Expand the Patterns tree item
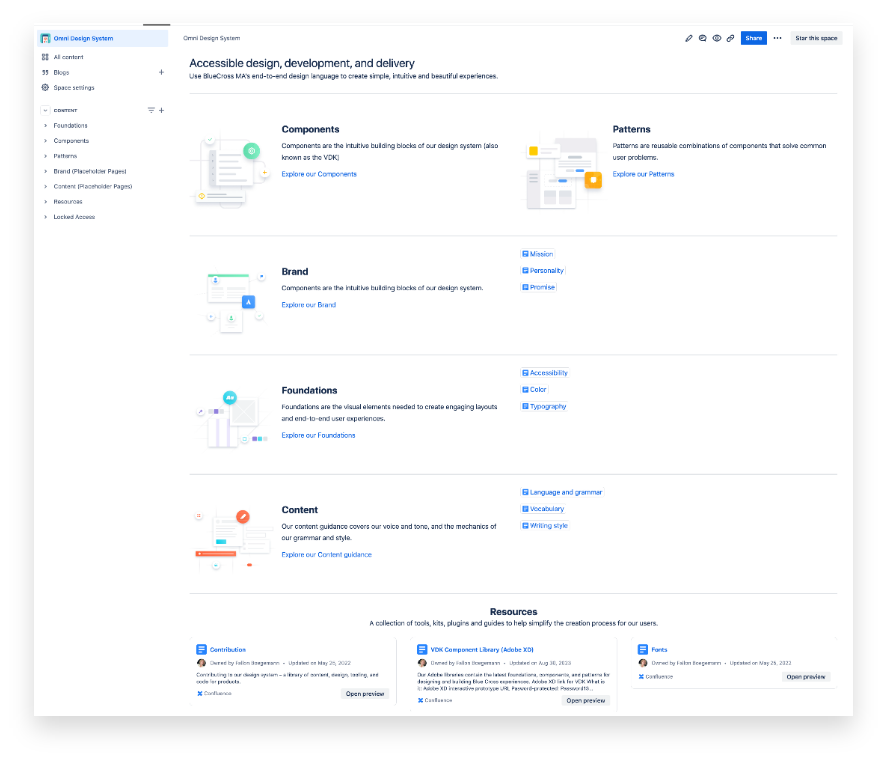885x759 pixels. click(x=46, y=156)
